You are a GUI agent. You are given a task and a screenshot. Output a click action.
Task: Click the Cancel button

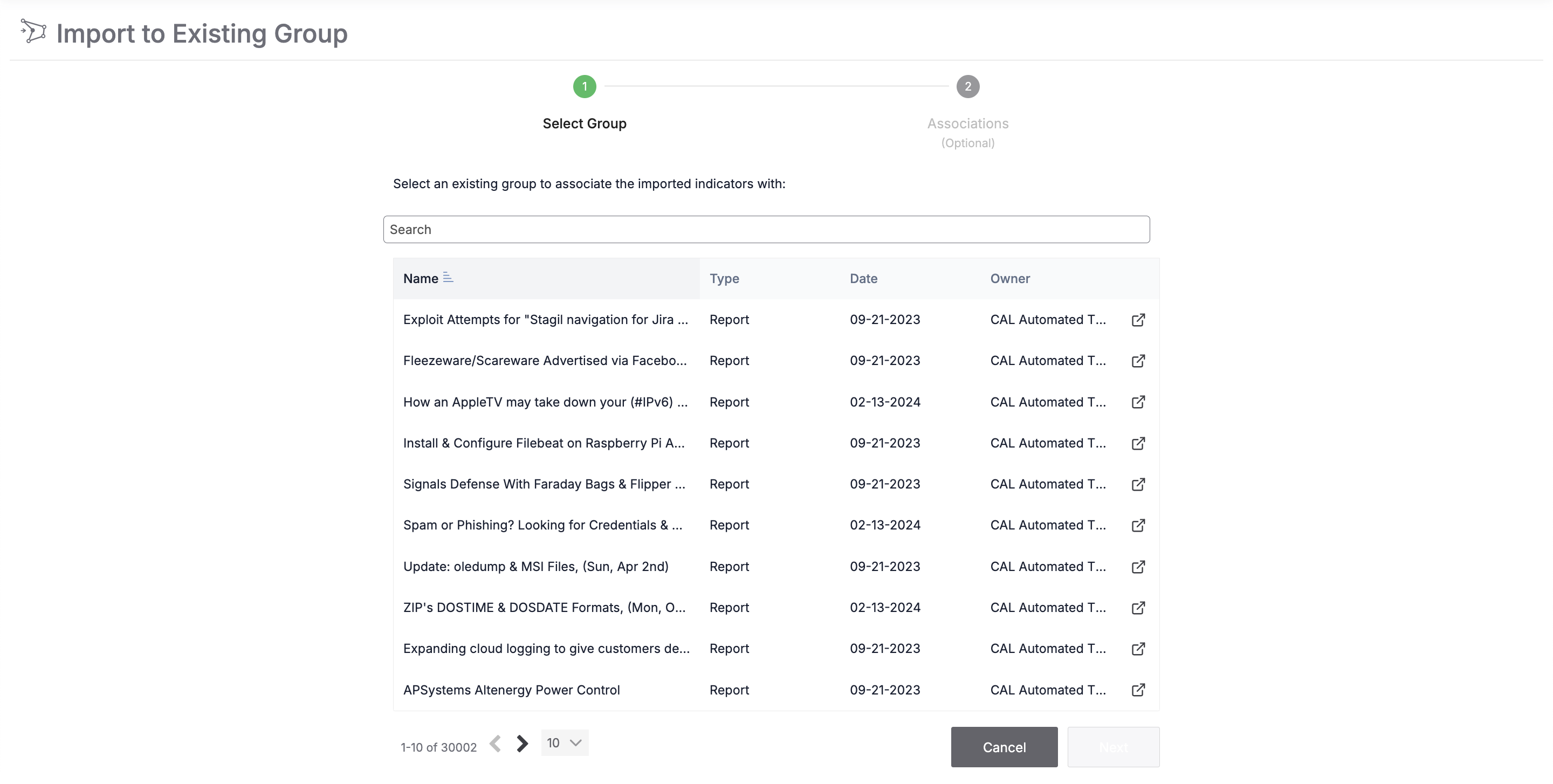[x=1004, y=747]
